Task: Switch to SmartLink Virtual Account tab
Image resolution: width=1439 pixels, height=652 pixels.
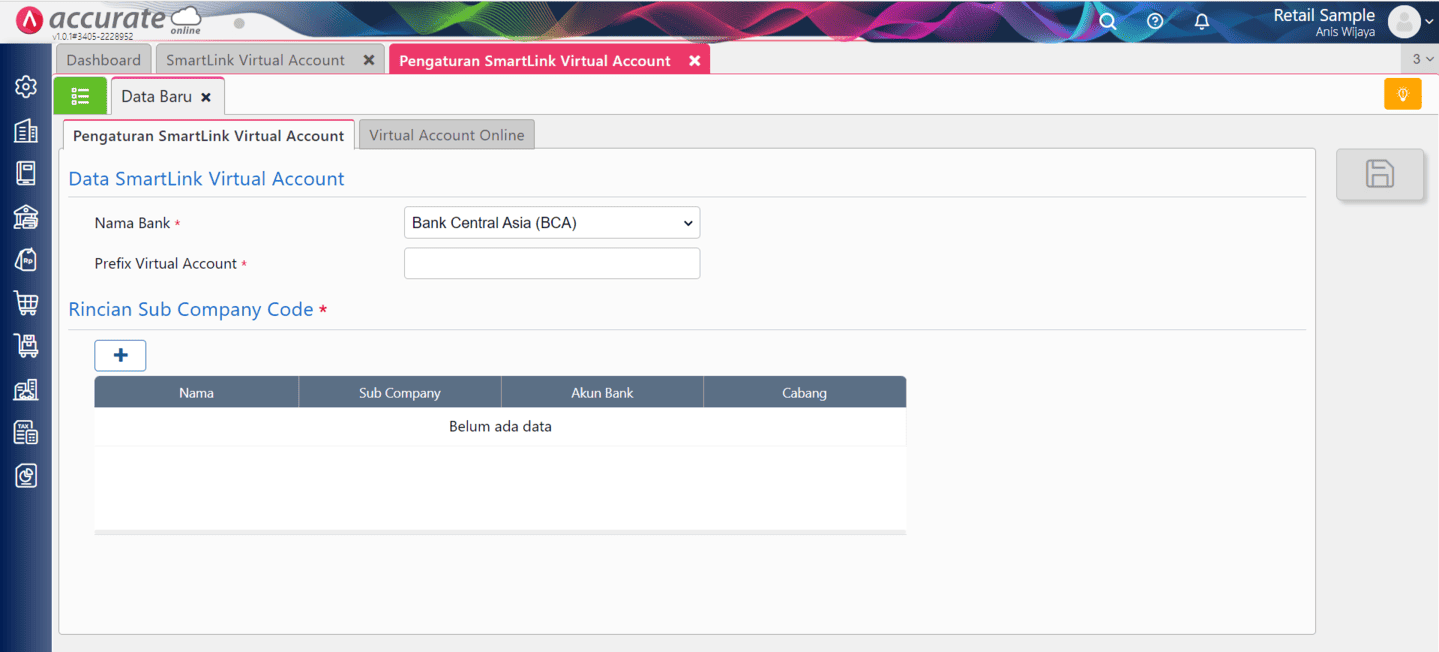Action: pos(256,60)
